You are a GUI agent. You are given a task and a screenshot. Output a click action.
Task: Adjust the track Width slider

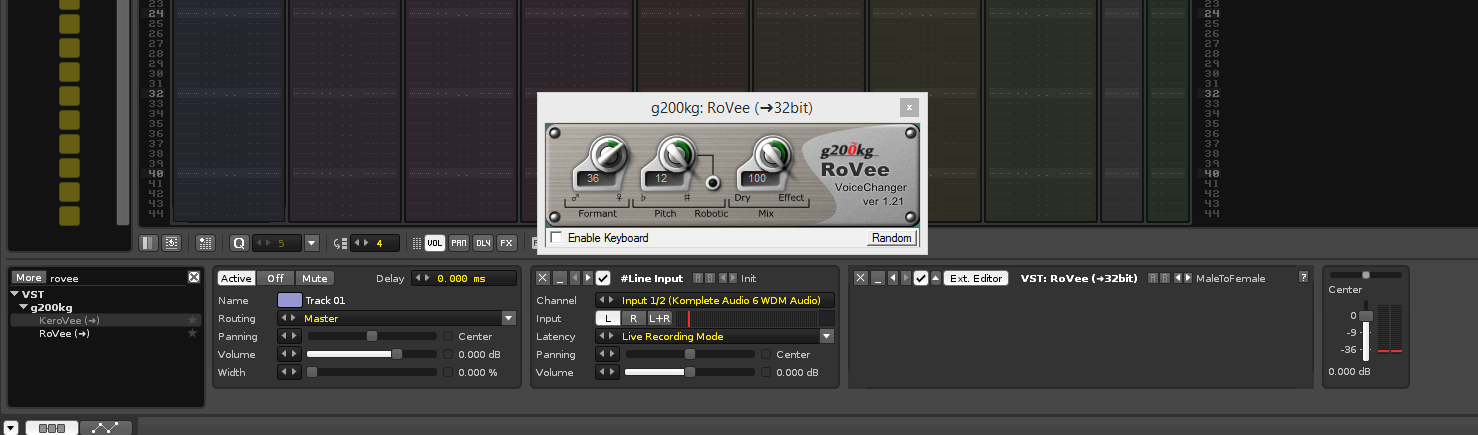point(372,372)
